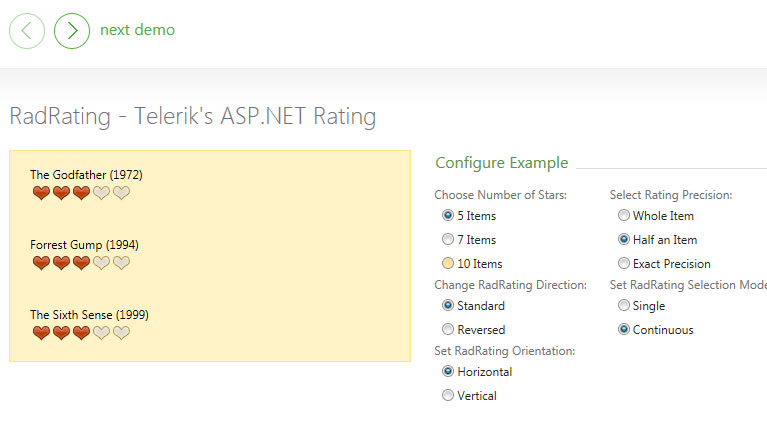Rate The Sixth Sense five hearts
The image size is (767, 441).
point(121,333)
